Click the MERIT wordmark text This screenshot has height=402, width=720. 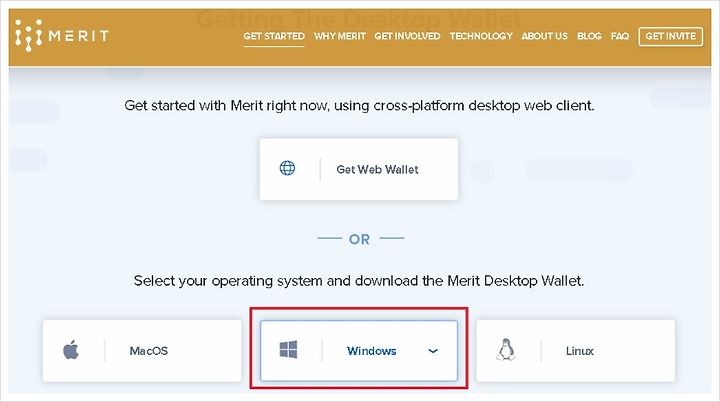(x=79, y=35)
